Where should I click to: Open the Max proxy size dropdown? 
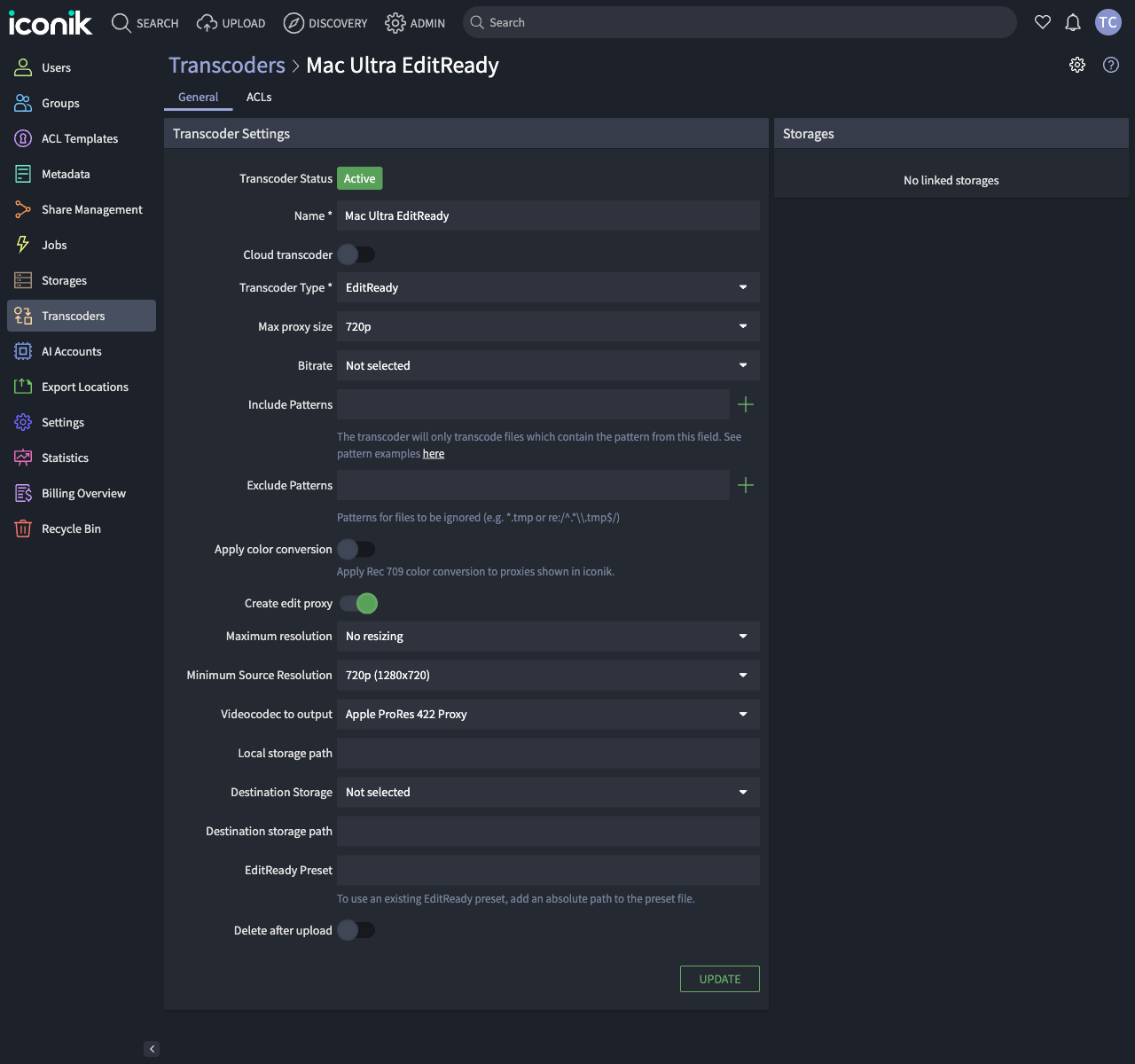tap(548, 326)
